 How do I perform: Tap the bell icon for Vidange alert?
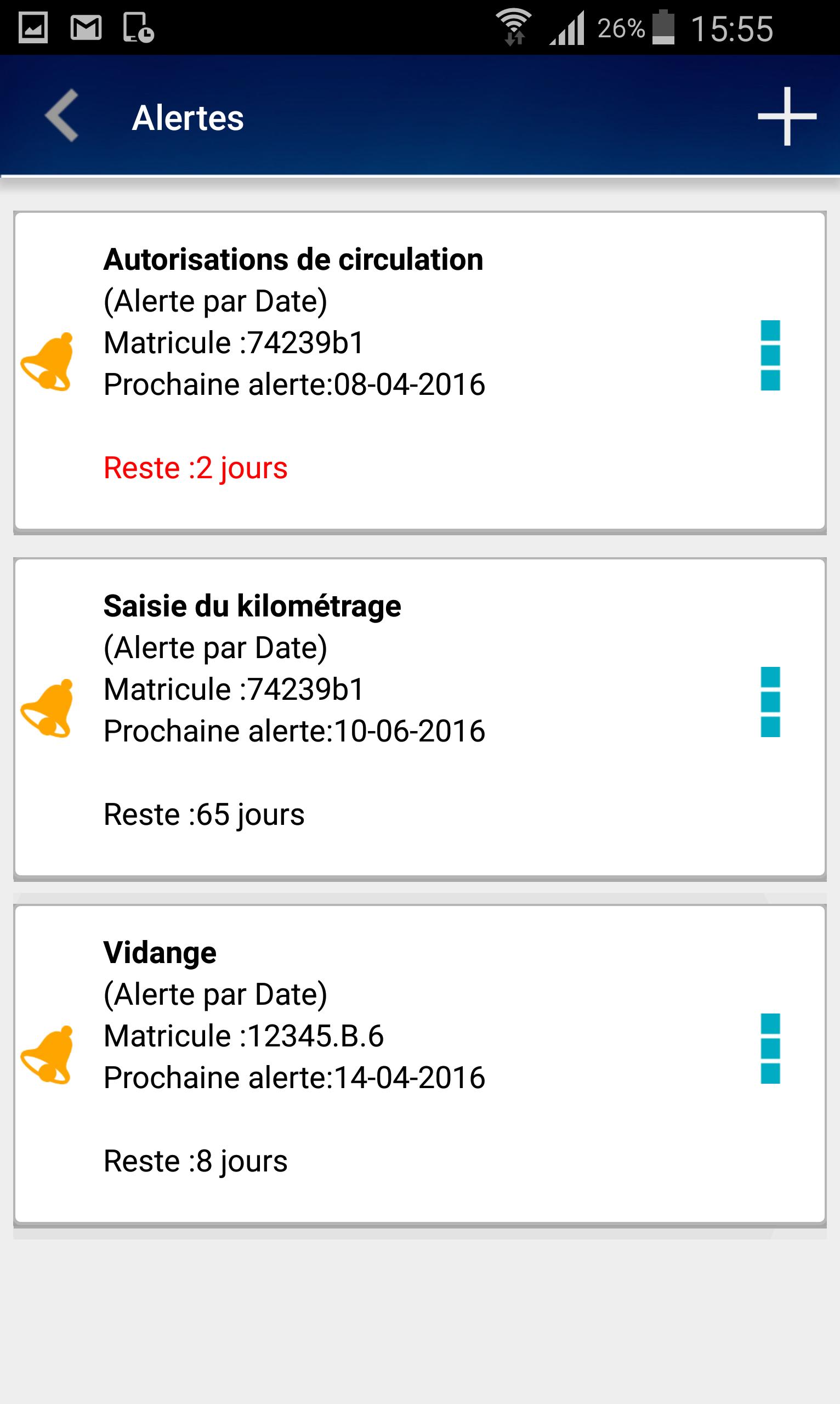click(x=48, y=1055)
